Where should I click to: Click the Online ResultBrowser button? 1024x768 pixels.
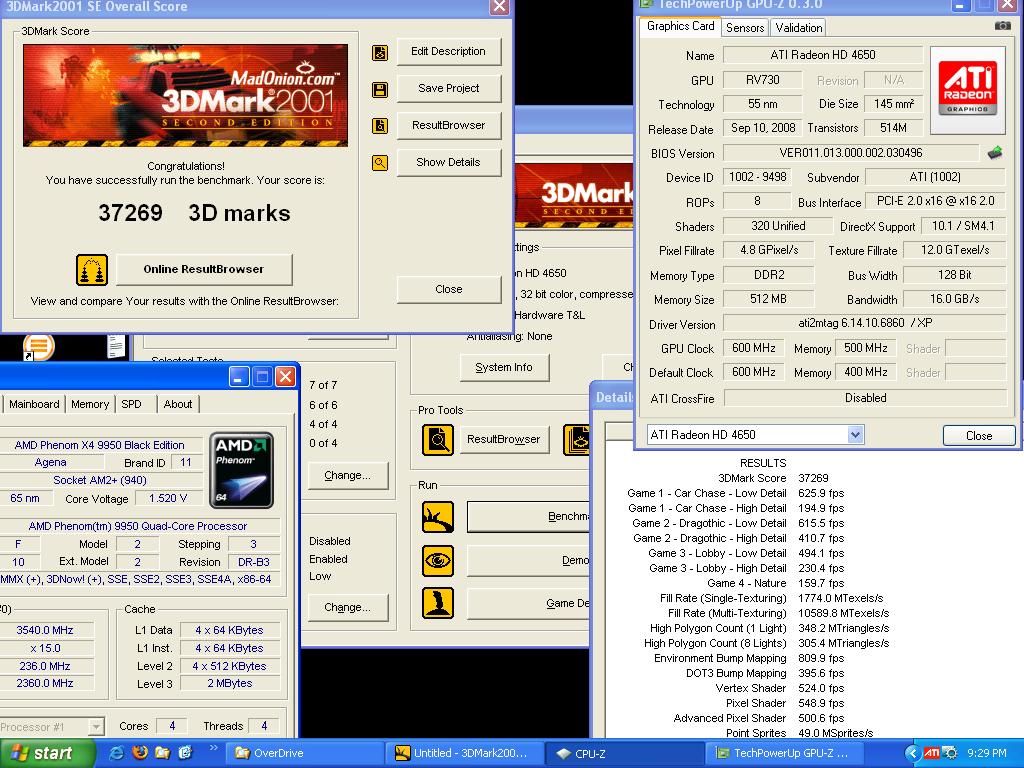coord(204,269)
